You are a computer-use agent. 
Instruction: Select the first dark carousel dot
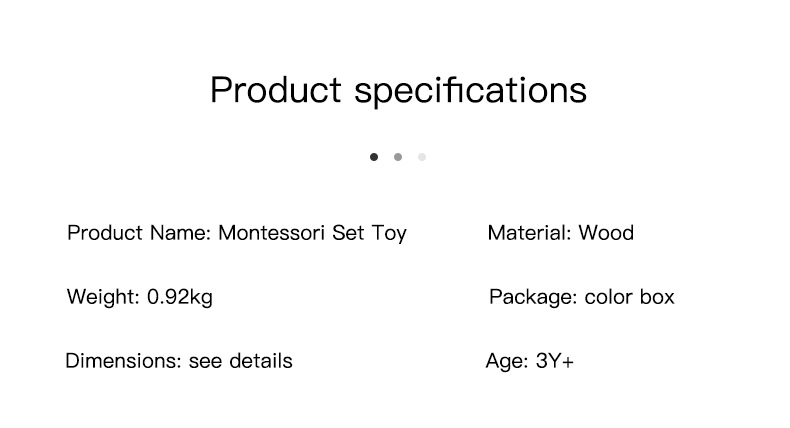pyautogui.click(x=374, y=157)
